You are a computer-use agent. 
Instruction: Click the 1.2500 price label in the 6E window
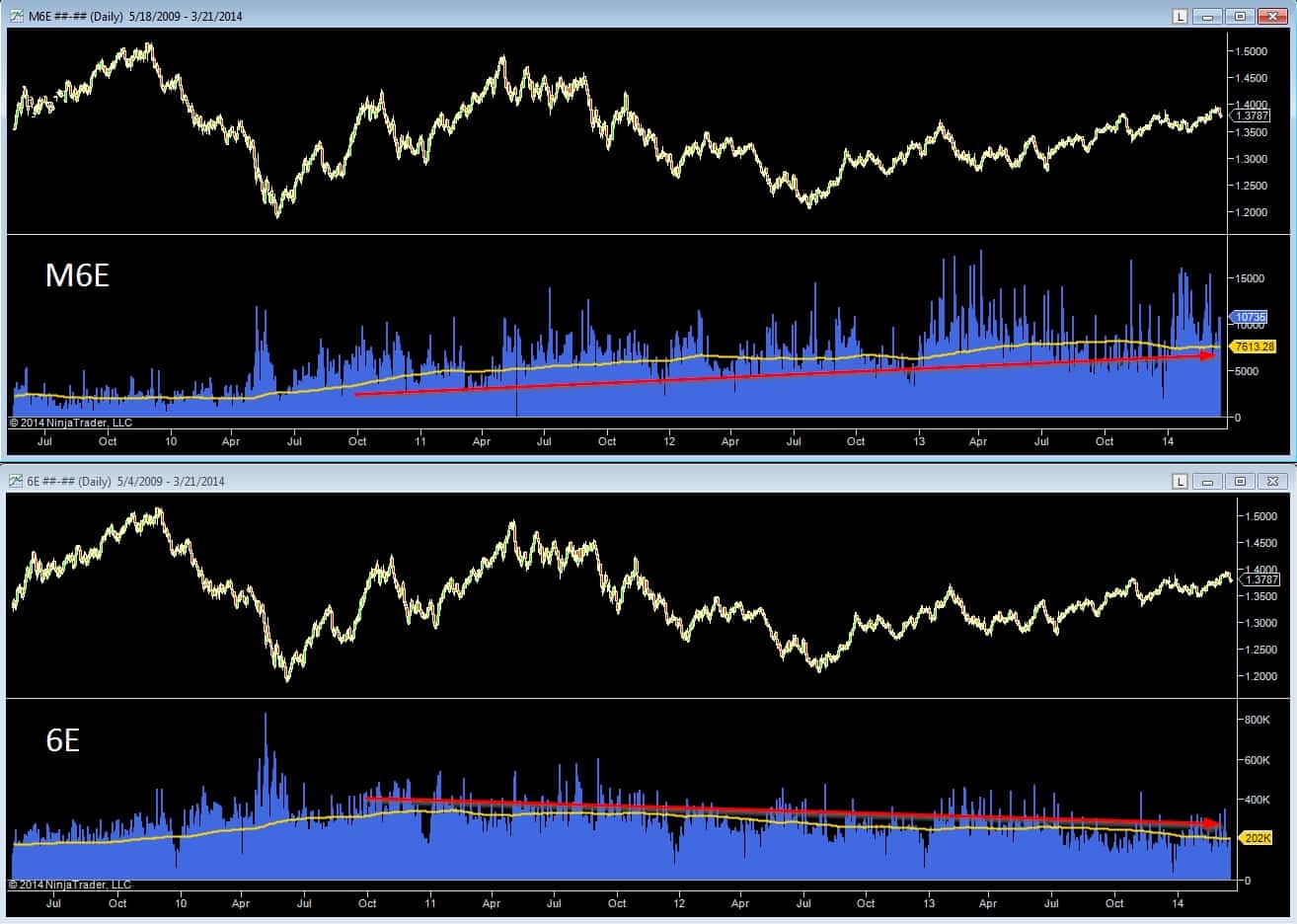click(x=1260, y=650)
